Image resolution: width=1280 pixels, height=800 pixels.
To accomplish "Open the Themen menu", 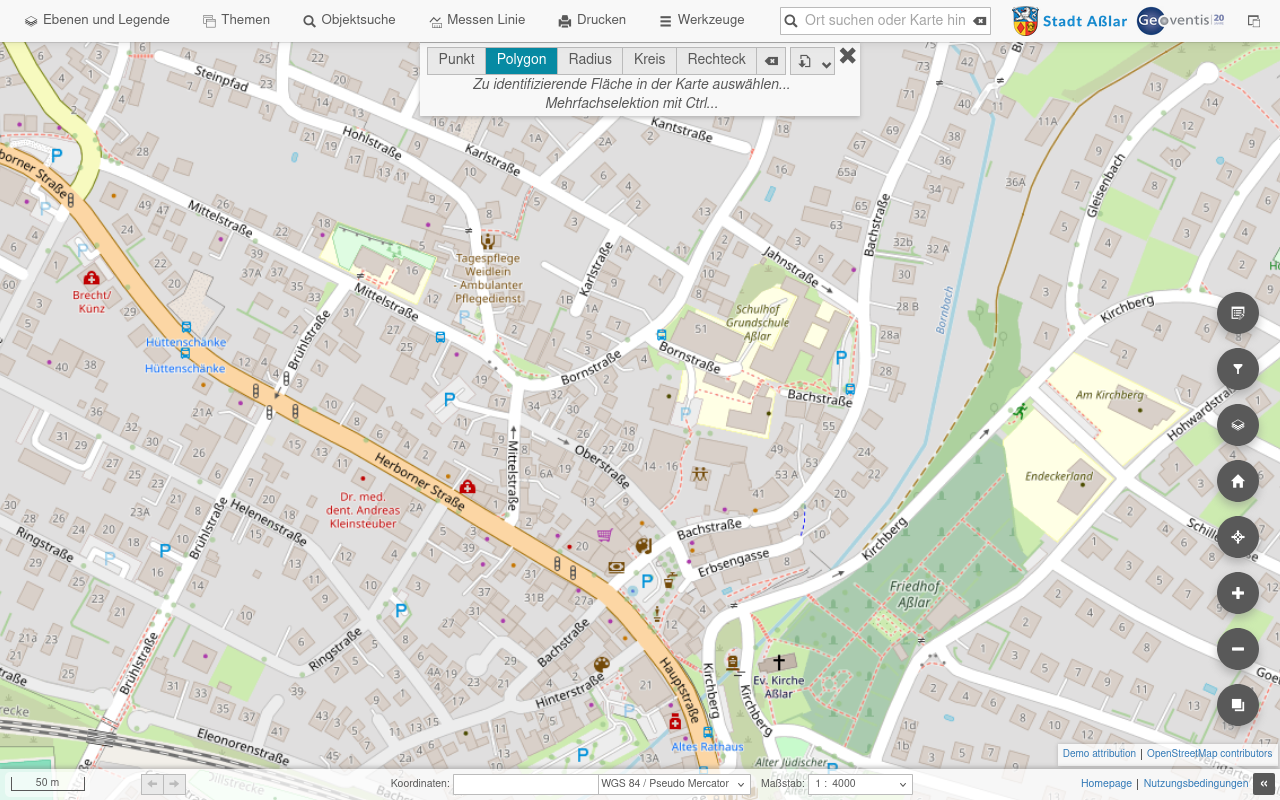I will [236, 20].
